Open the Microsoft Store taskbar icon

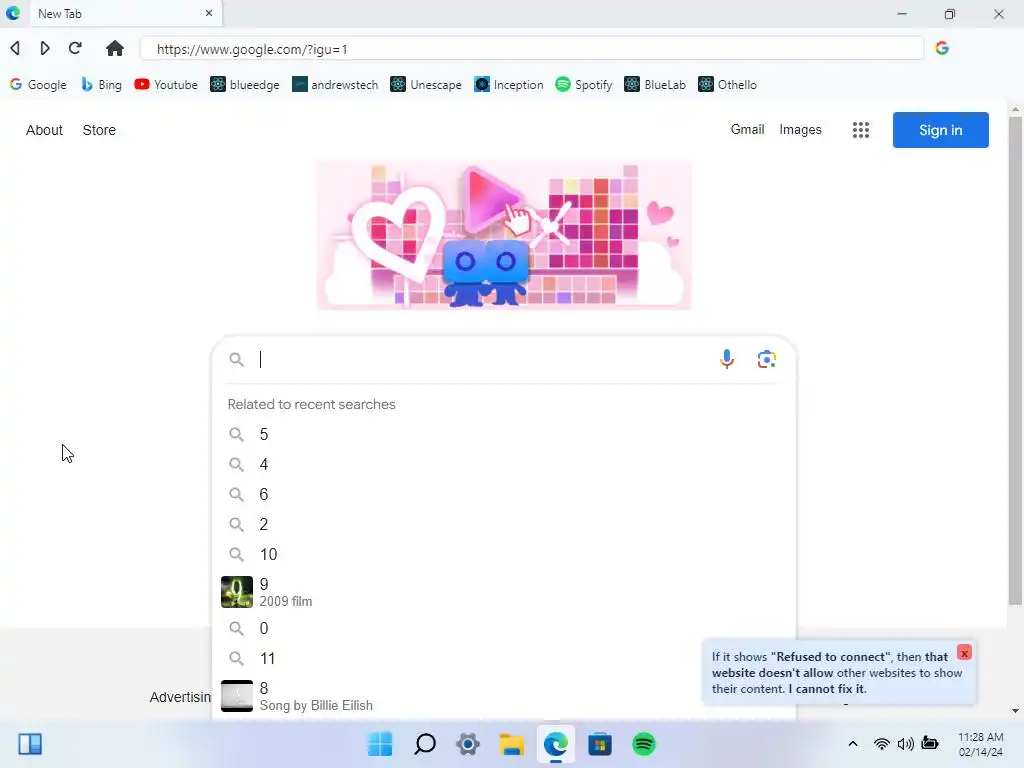[x=600, y=744]
